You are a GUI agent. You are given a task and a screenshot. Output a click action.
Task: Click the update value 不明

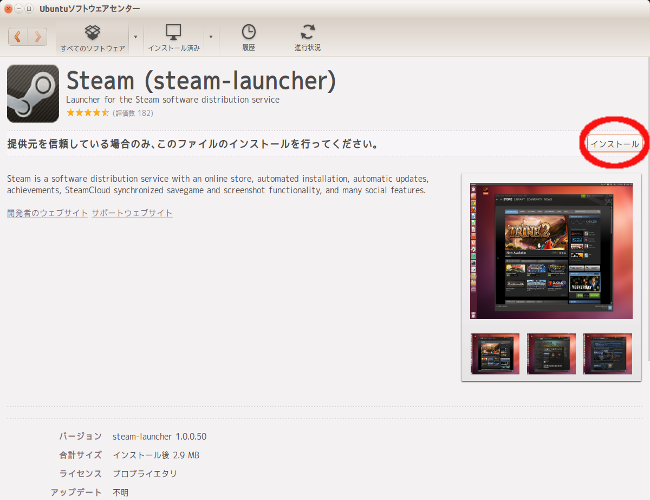tap(120, 492)
